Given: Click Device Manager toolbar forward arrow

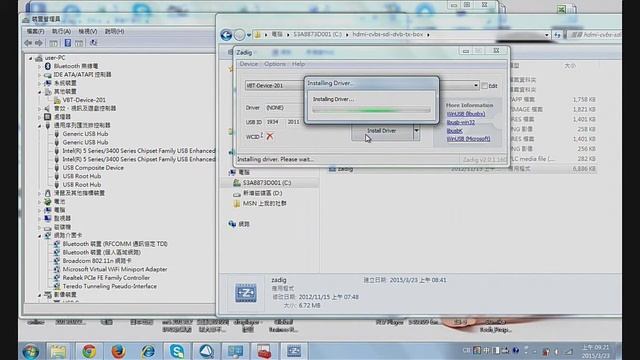Looking at the screenshot, I should (x=39, y=43).
